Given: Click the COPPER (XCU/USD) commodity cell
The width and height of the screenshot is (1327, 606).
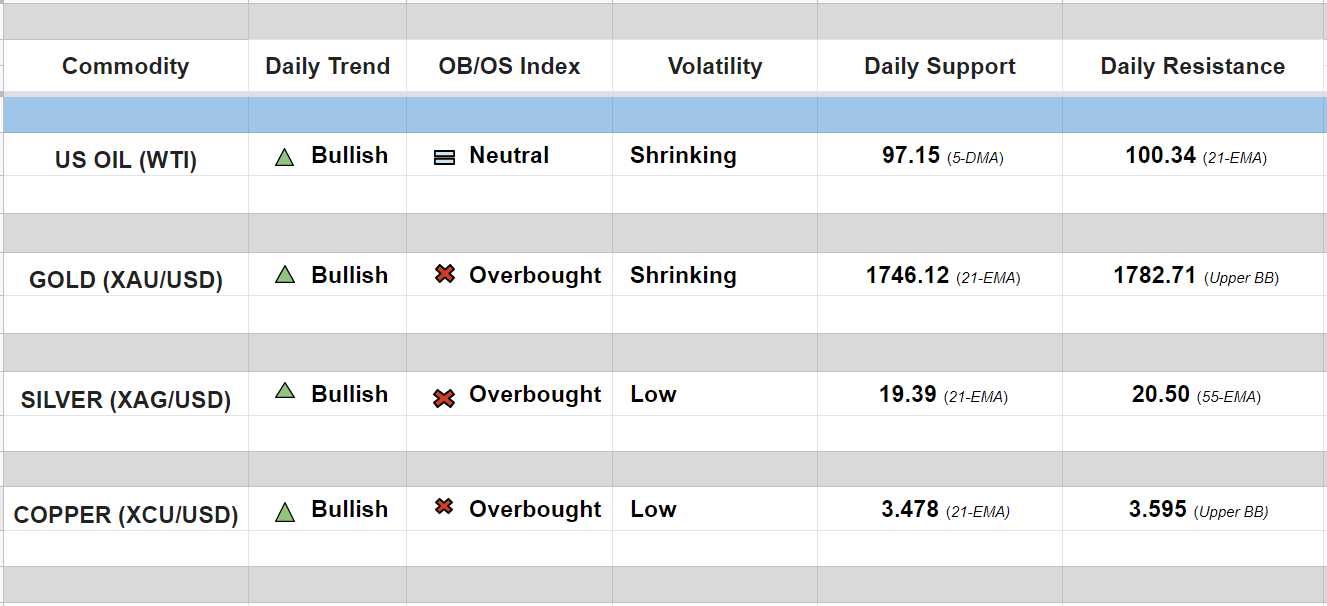Looking at the screenshot, I should pos(126,516).
